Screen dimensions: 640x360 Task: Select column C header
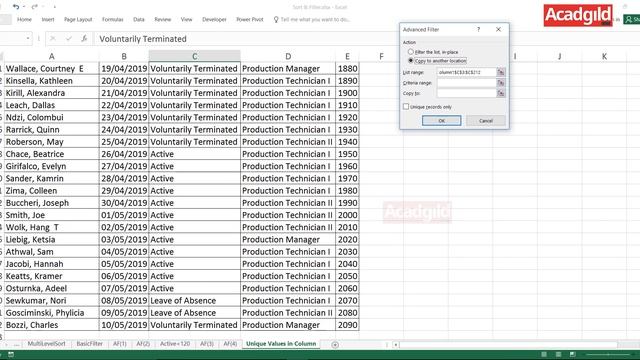pos(195,56)
